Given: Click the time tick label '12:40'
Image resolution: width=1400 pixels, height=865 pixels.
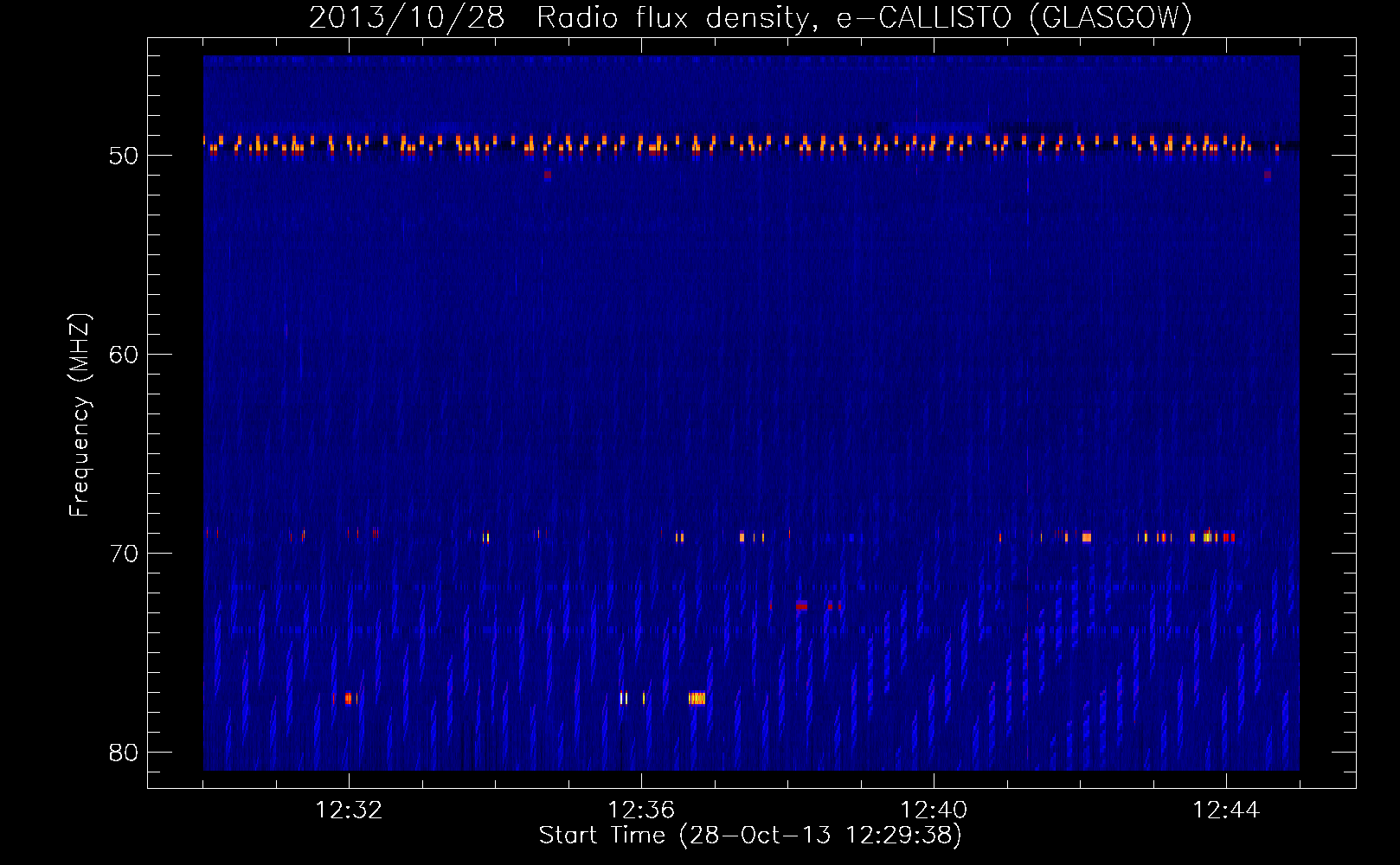Looking at the screenshot, I should click(934, 811).
